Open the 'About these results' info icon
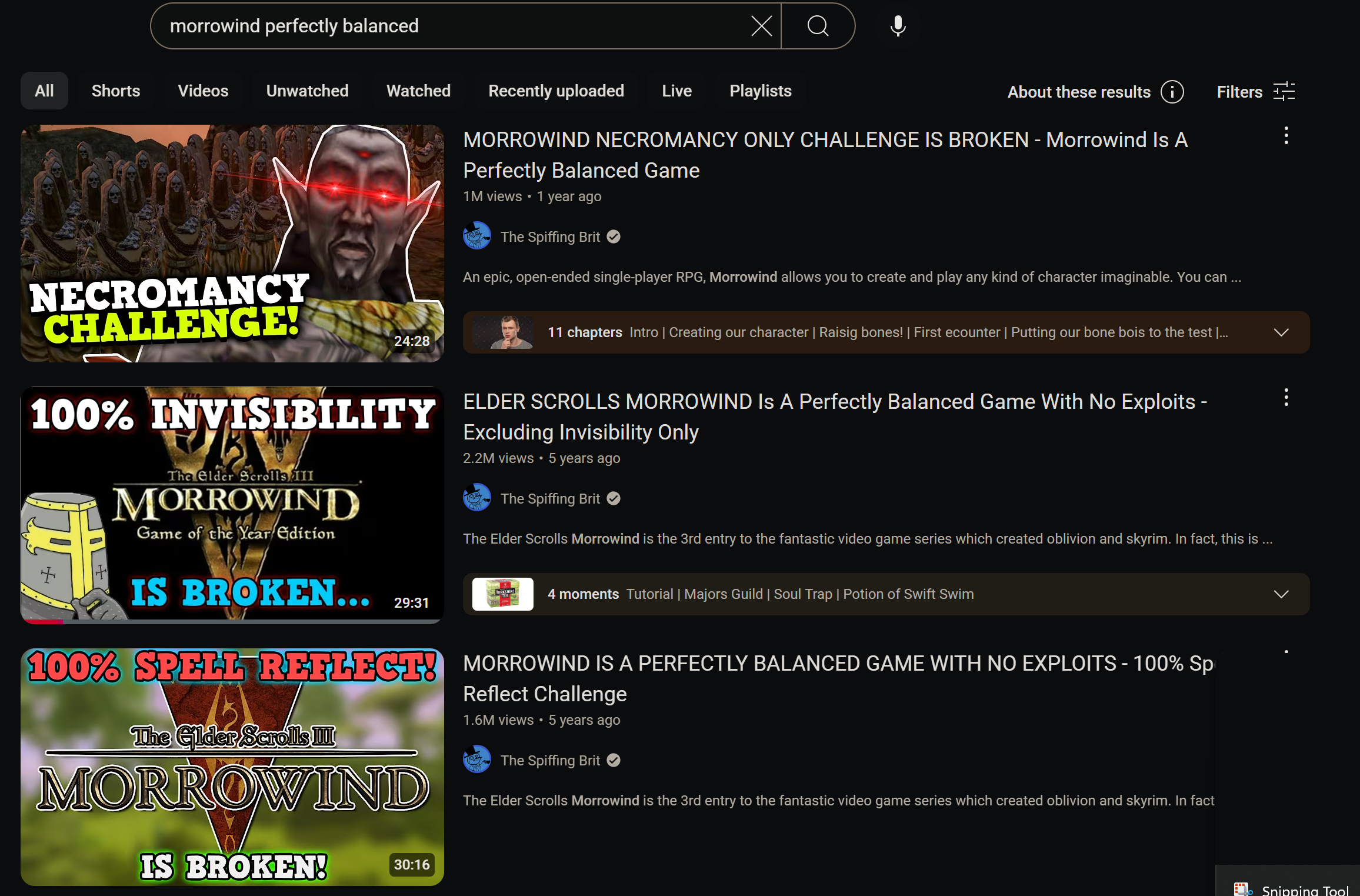The height and width of the screenshot is (896, 1360). click(1172, 92)
